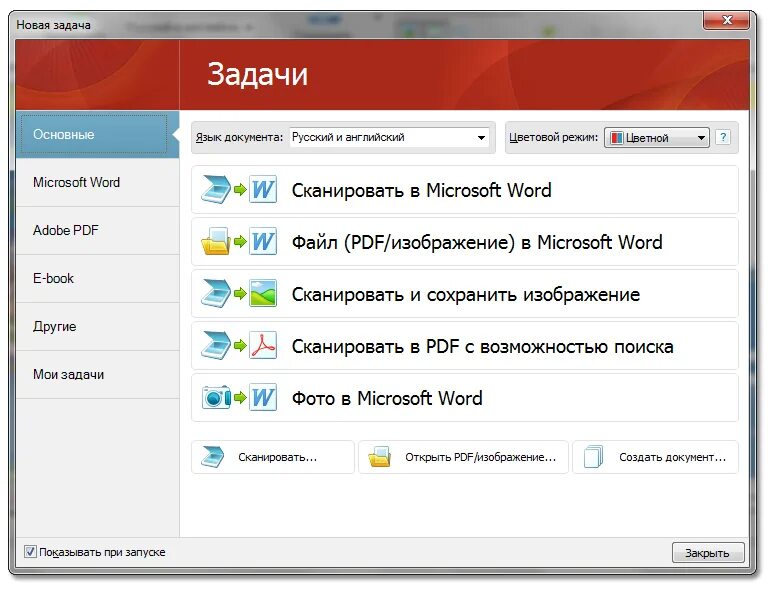Screen dimensions: 768x589
Task: Open Цветовой режим color mode dropdown
Action: [656, 138]
